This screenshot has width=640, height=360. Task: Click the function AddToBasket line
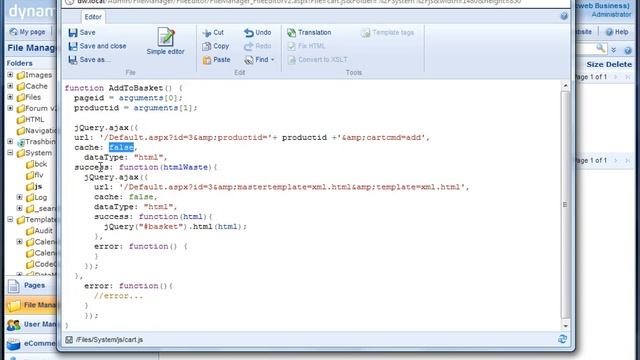(124, 88)
